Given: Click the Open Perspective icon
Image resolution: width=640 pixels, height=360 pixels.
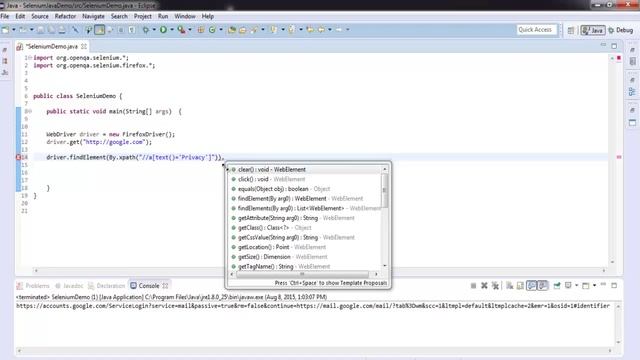Looking at the screenshot, I should coord(571,30).
